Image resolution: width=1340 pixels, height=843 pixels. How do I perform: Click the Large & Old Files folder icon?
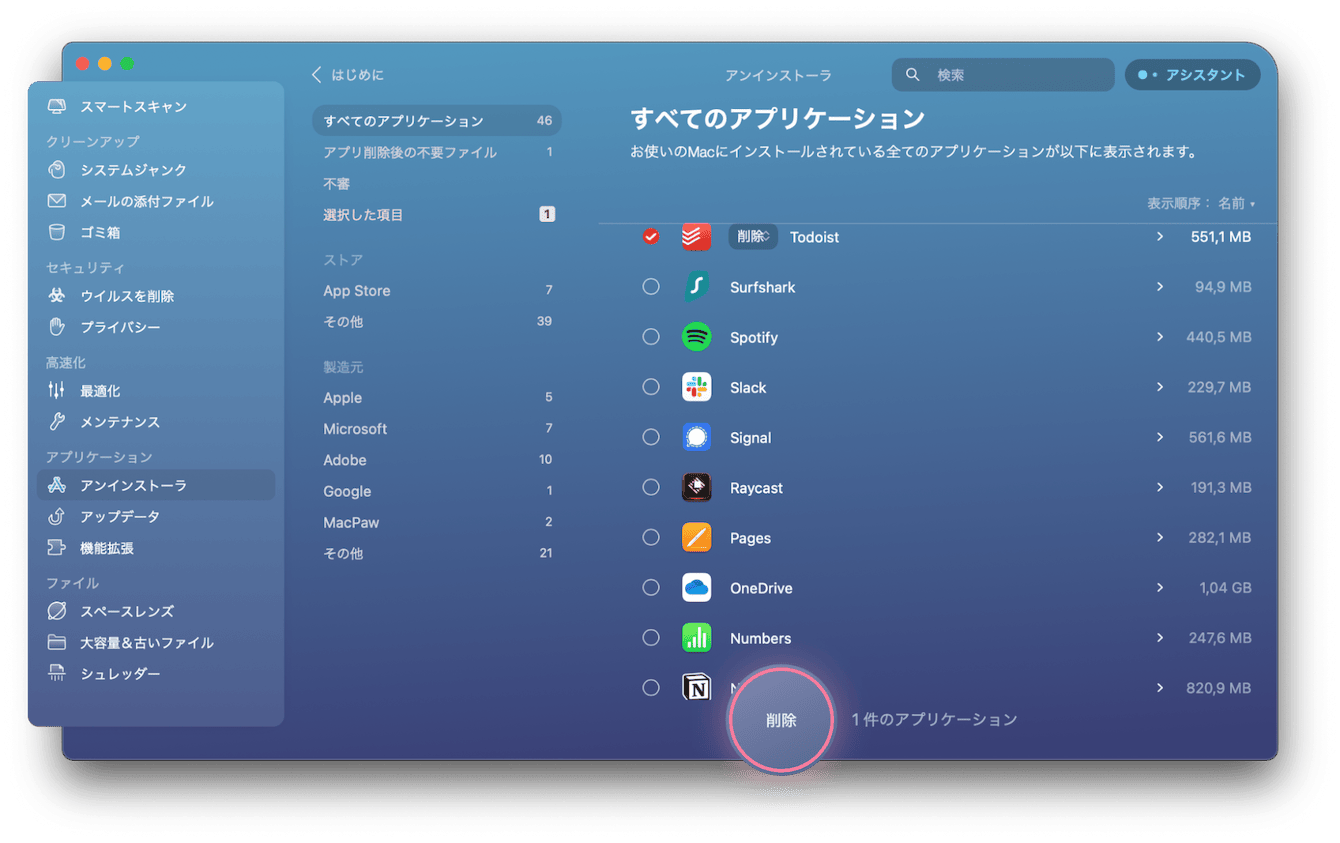[x=57, y=642]
